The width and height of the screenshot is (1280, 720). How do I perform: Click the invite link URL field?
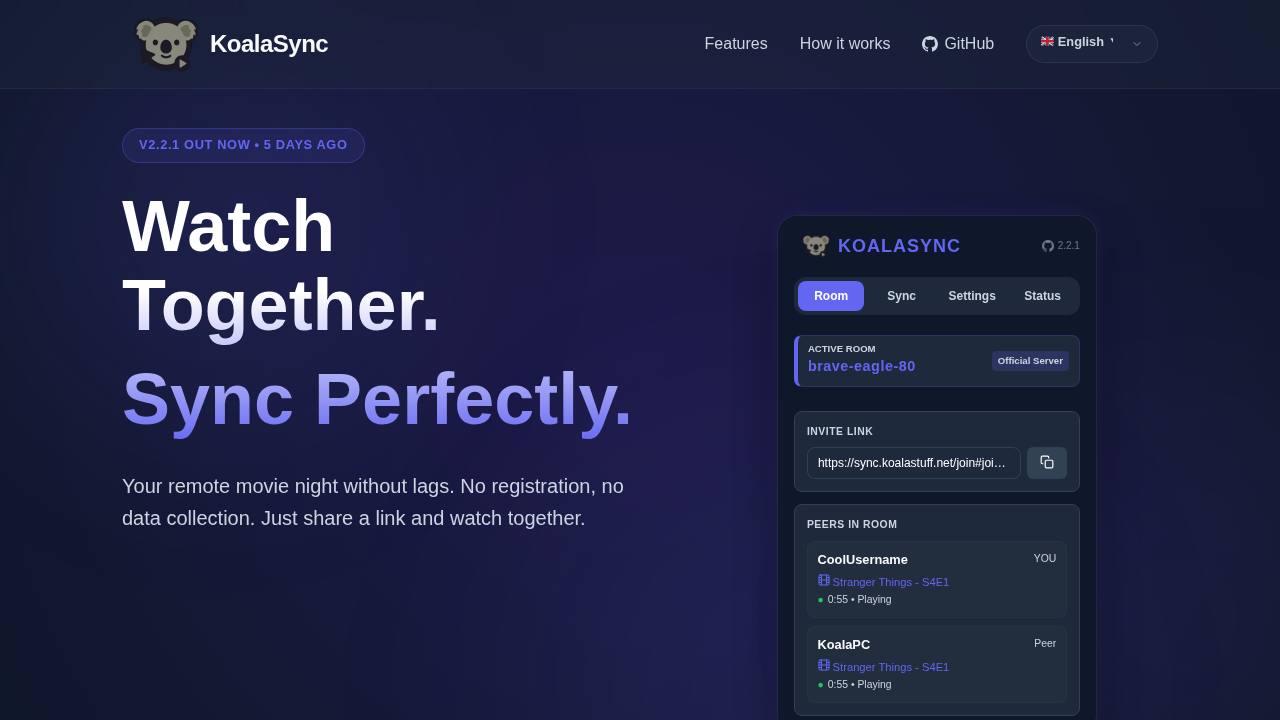pyautogui.click(x=914, y=463)
